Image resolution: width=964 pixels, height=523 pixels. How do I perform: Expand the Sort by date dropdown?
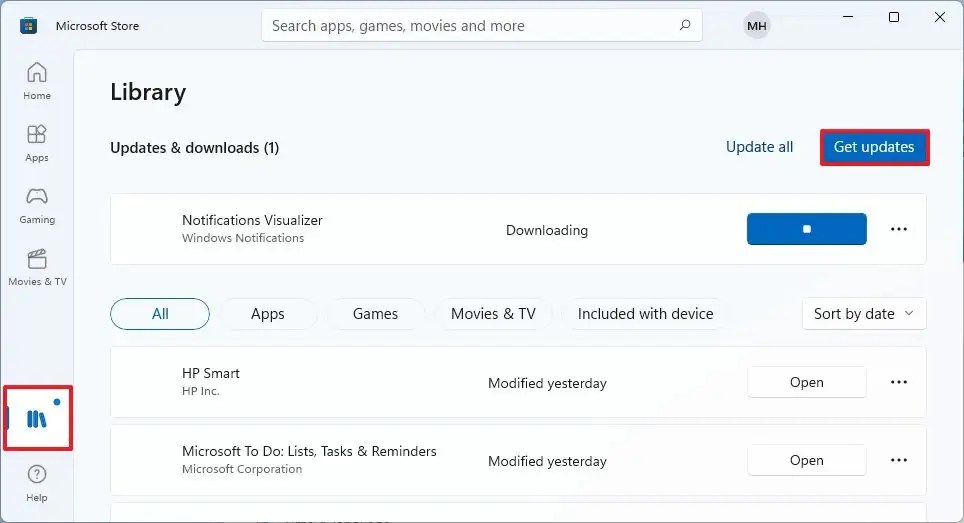(x=864, y=314)
